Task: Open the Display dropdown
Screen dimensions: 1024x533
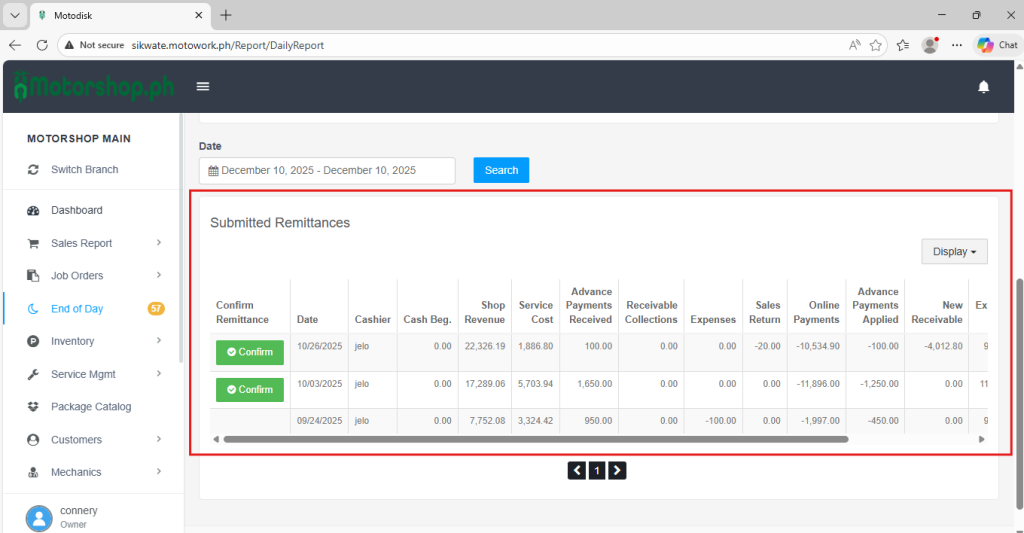Action: (954, 252)
